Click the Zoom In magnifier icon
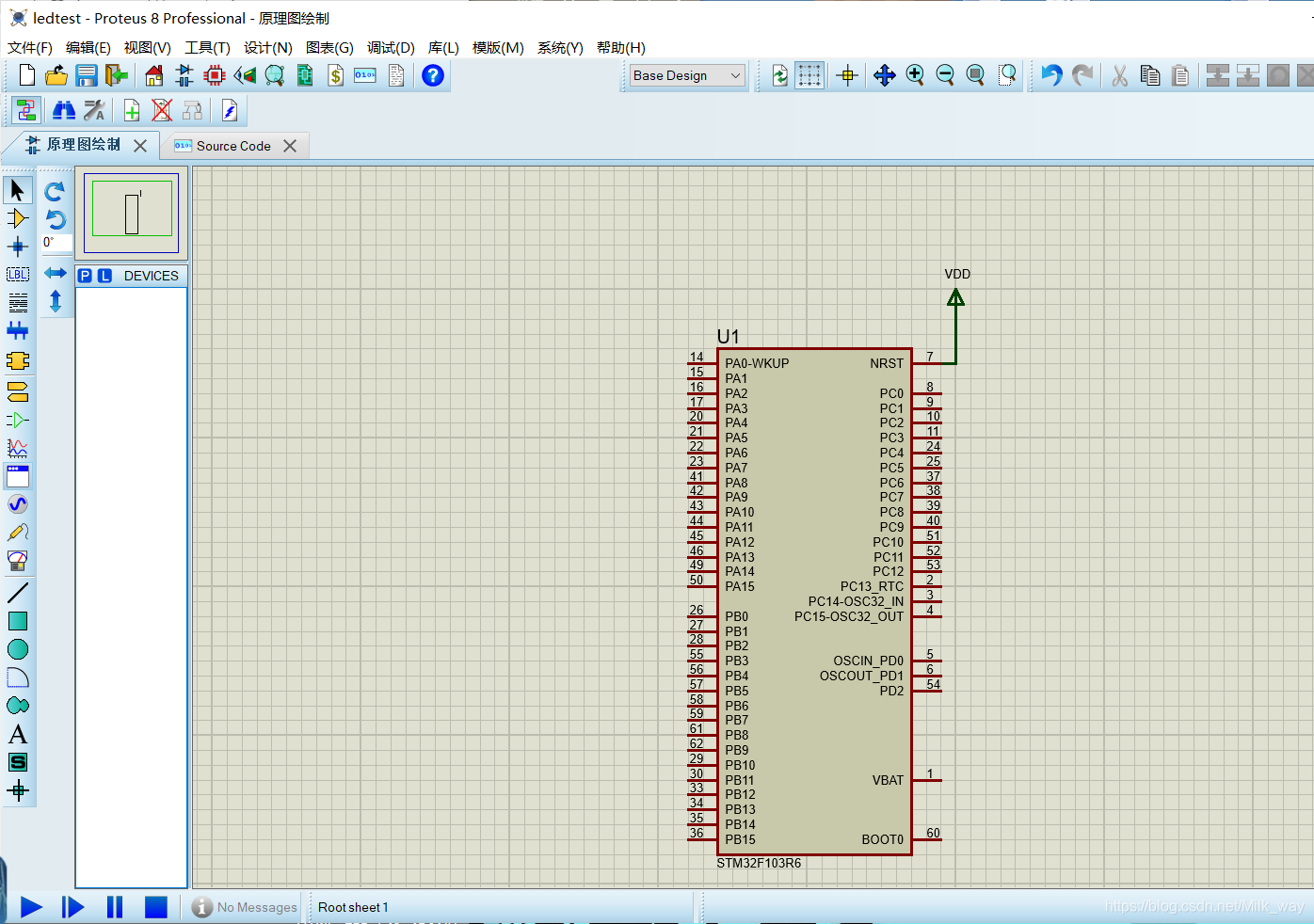Viewport: 1314px width, 924px height. pos(915,75)
